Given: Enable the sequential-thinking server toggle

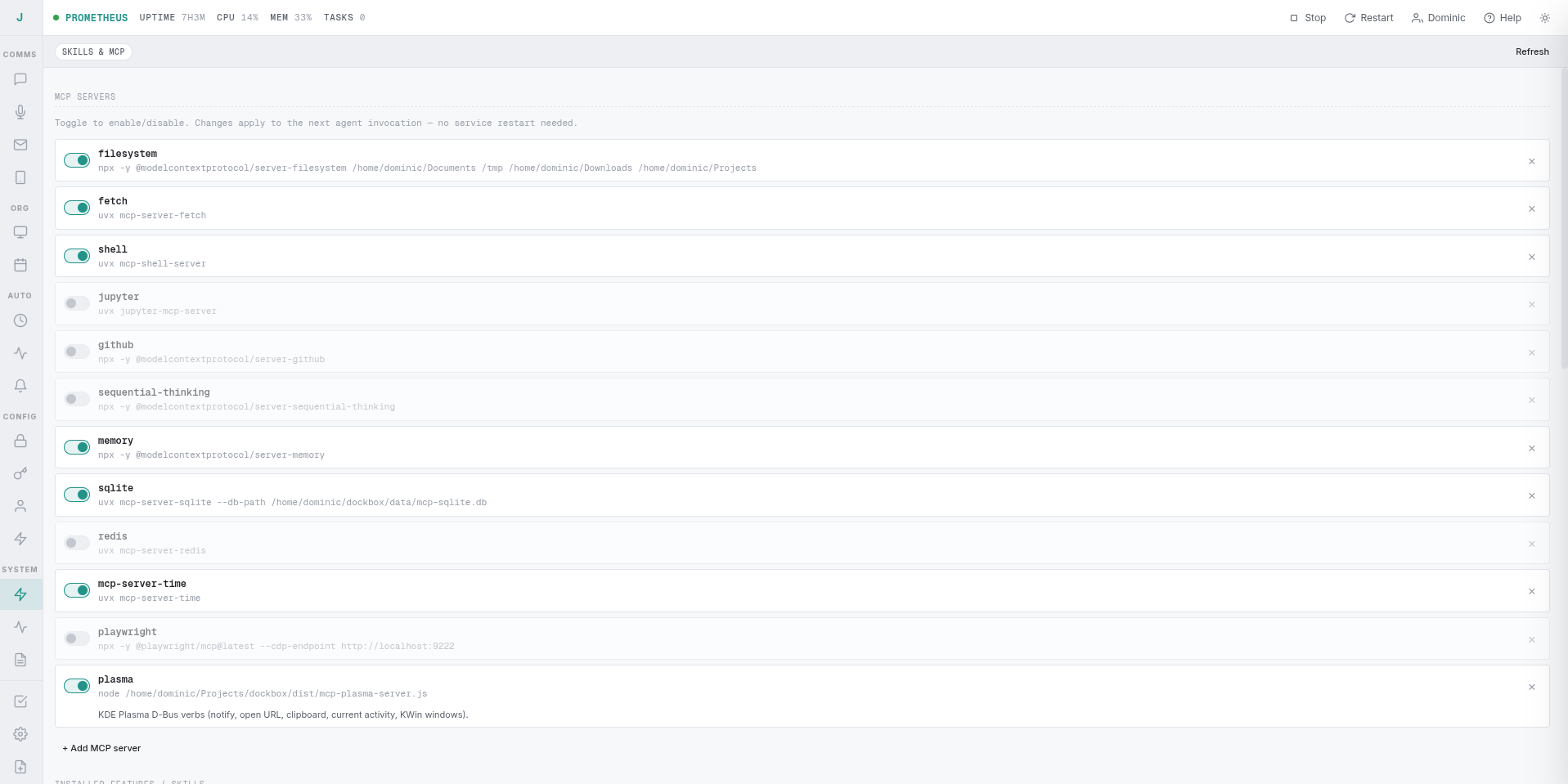Looking at the screenshot, I should pos(77,399).
